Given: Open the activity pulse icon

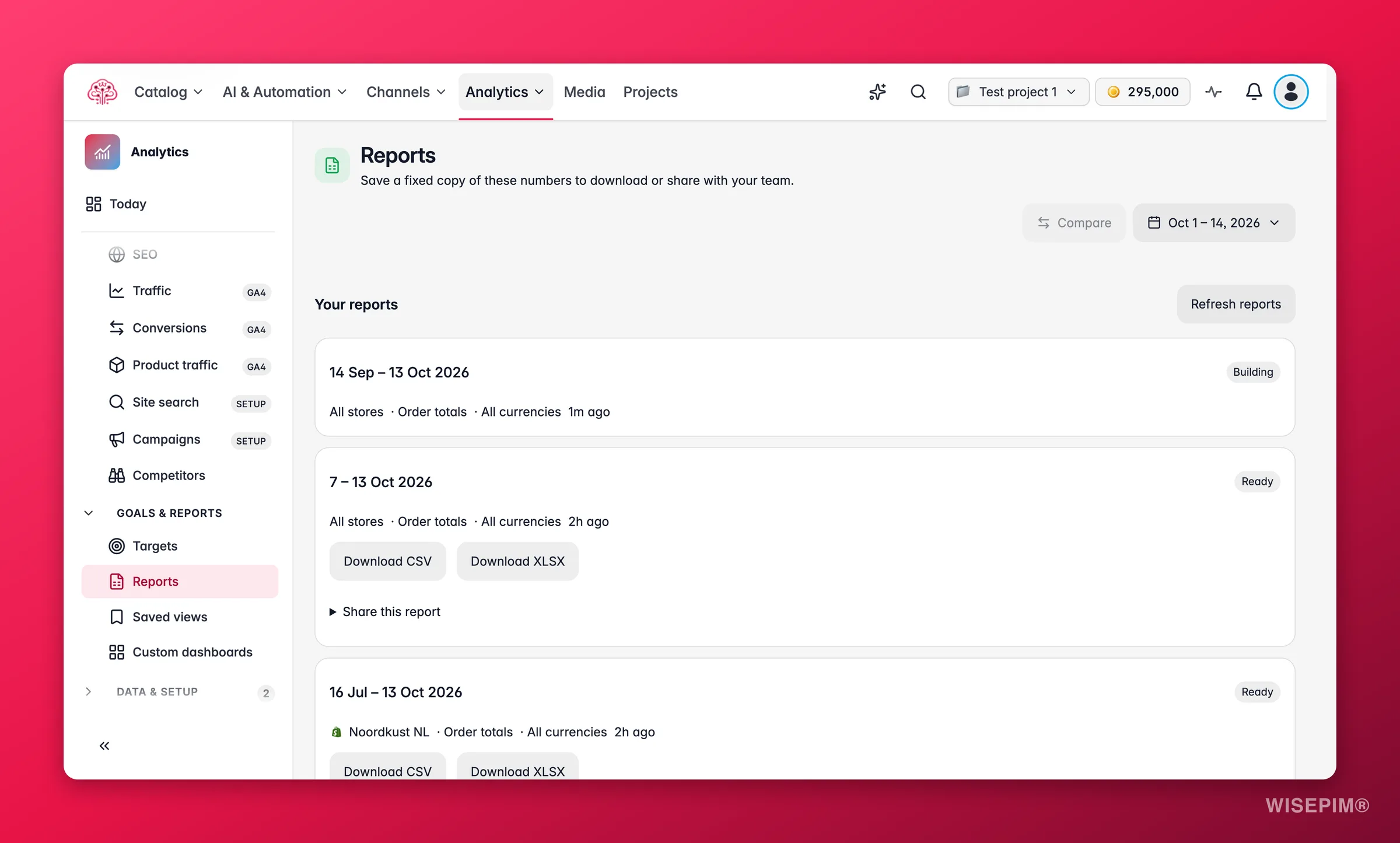Looking at the screenshot, I should (x=1214, y=92).
